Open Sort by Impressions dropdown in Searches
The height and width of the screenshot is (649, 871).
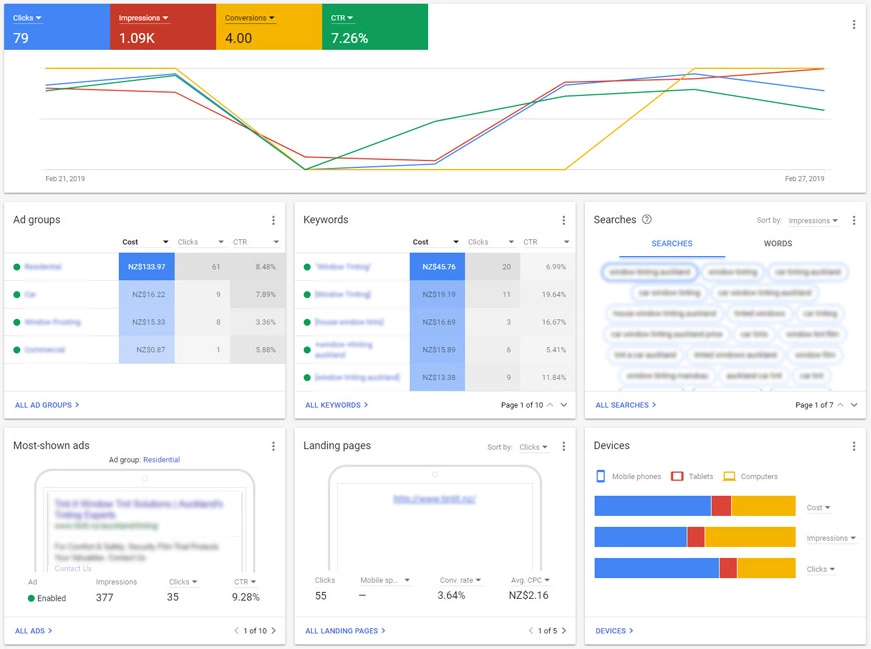tap(813, 221)
